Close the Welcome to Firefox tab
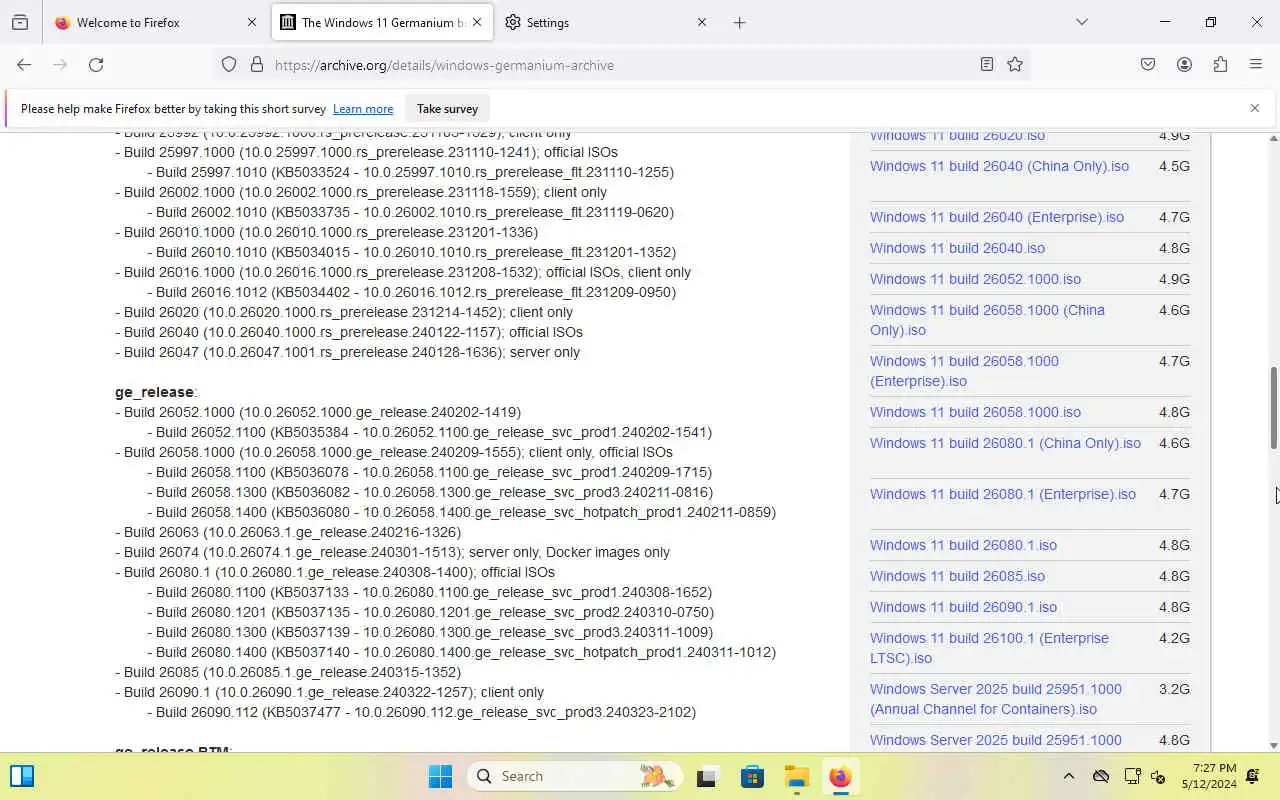This screenshot has width=1280, height=800. (252, 22)
